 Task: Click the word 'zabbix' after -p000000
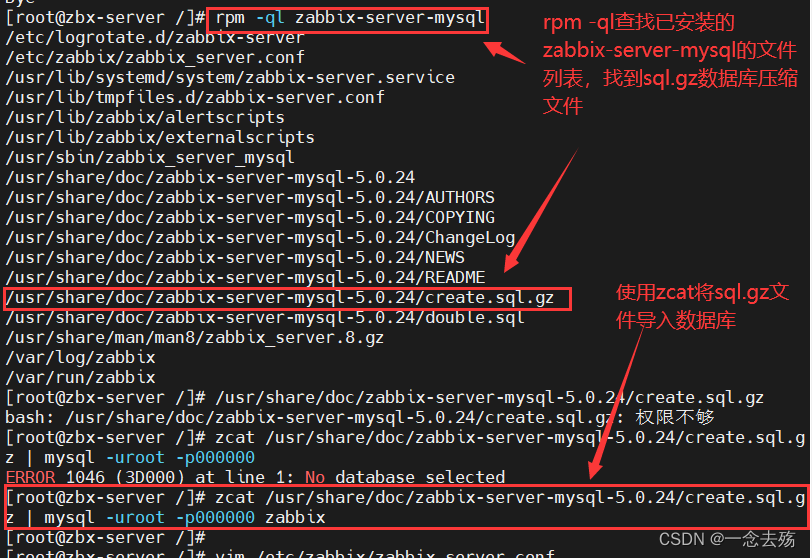click(x=295, y=518)
